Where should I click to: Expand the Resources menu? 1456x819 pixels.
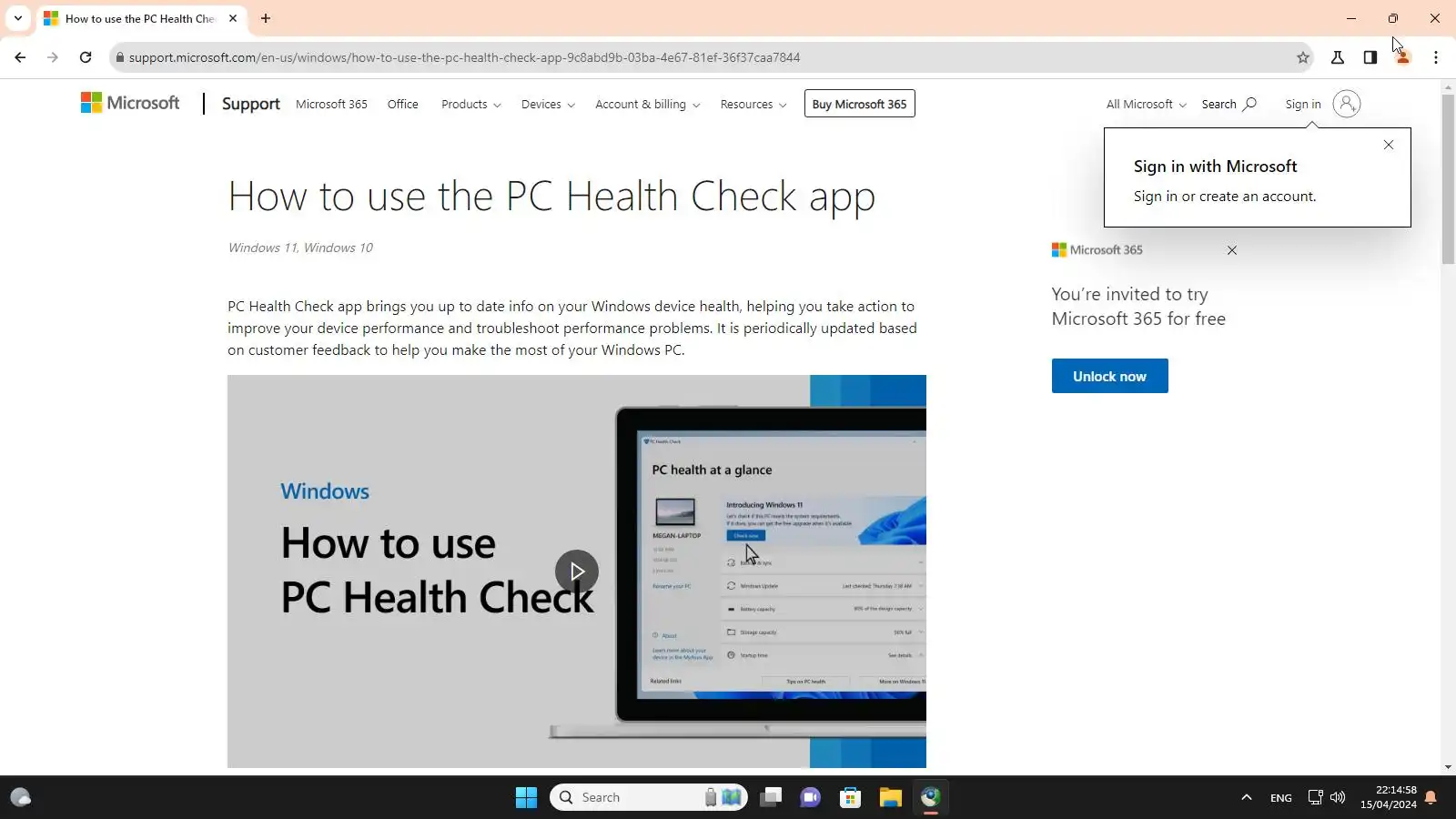click(x=753, y=104)
